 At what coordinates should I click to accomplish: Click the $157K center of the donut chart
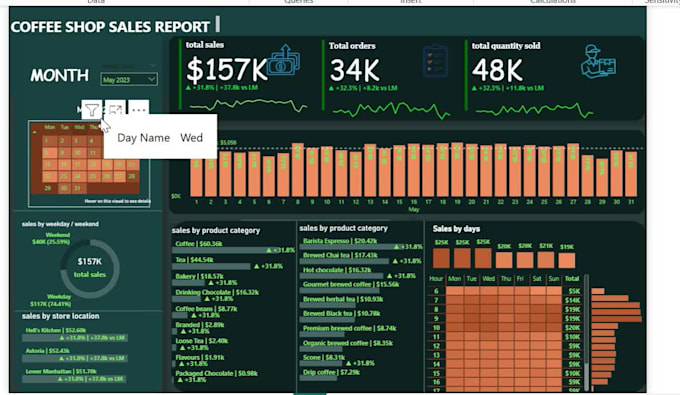(x=90, y=261)
